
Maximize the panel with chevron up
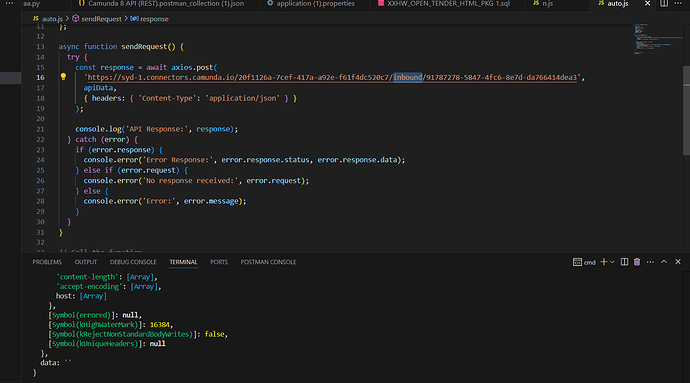[664, 262]
